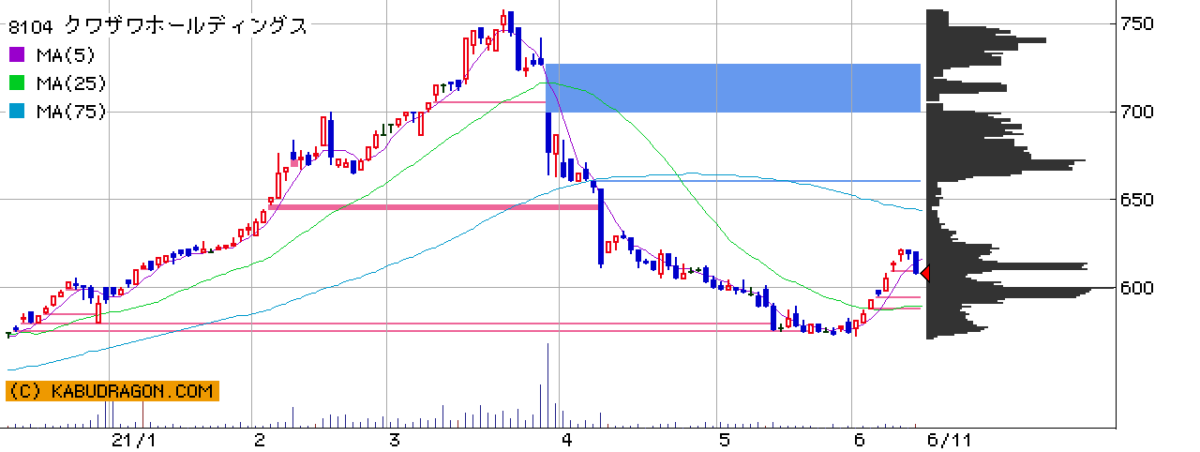Click the month 5 axis label

tap(723, 440)
